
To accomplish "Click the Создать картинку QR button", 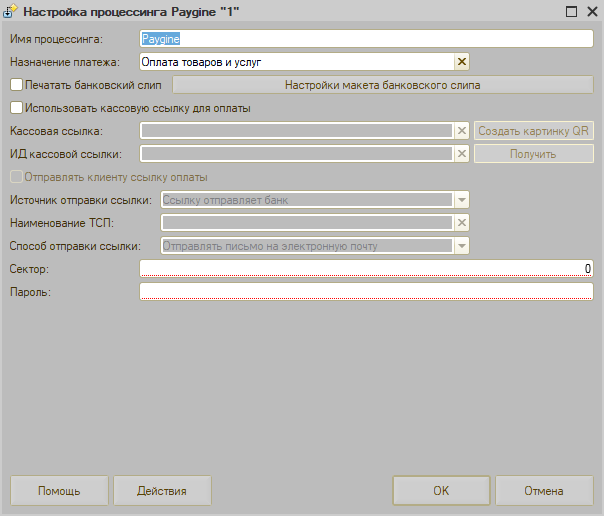I will 533,131.
